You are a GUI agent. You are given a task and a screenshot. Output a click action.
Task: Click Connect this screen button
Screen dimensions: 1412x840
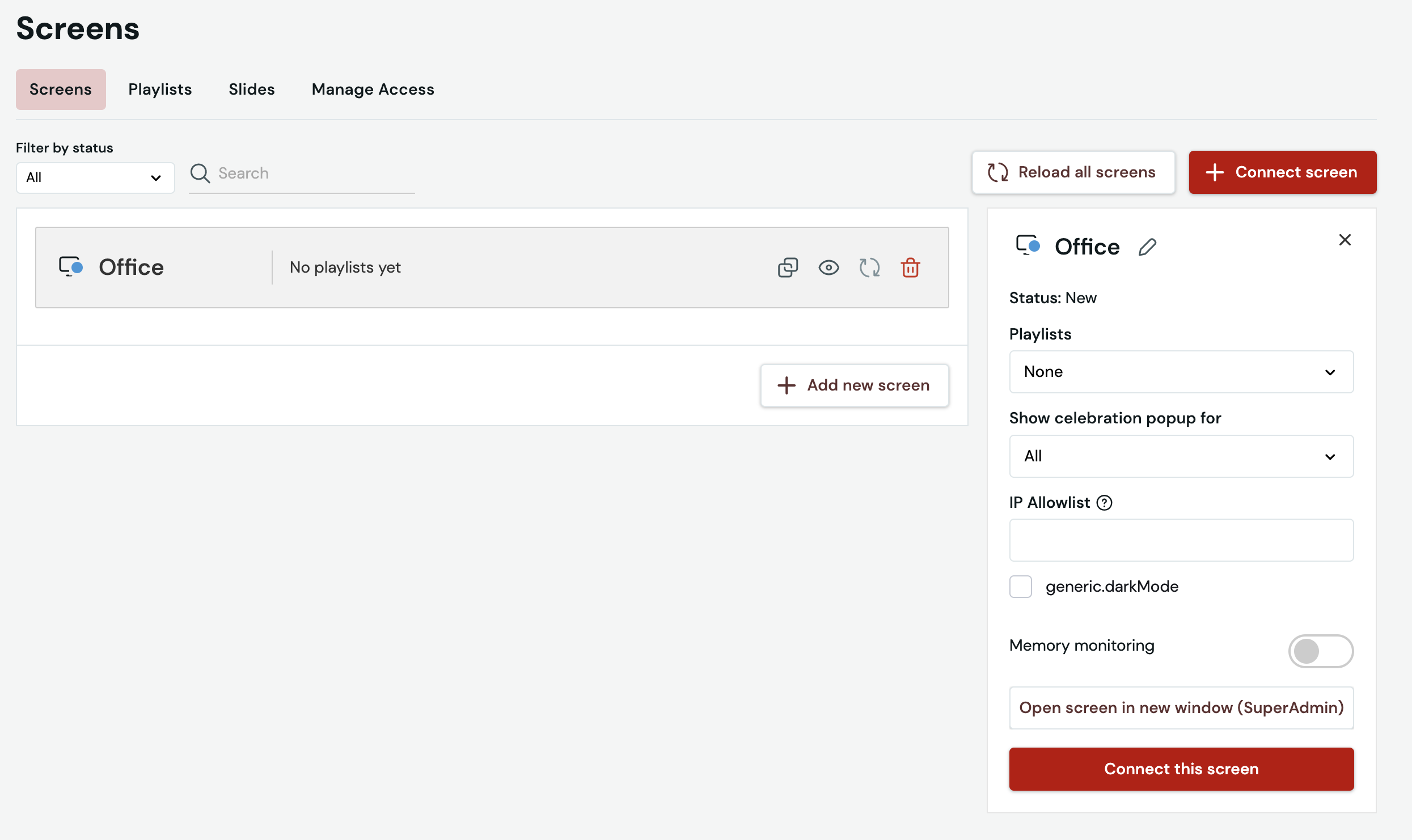(1181, 769)
